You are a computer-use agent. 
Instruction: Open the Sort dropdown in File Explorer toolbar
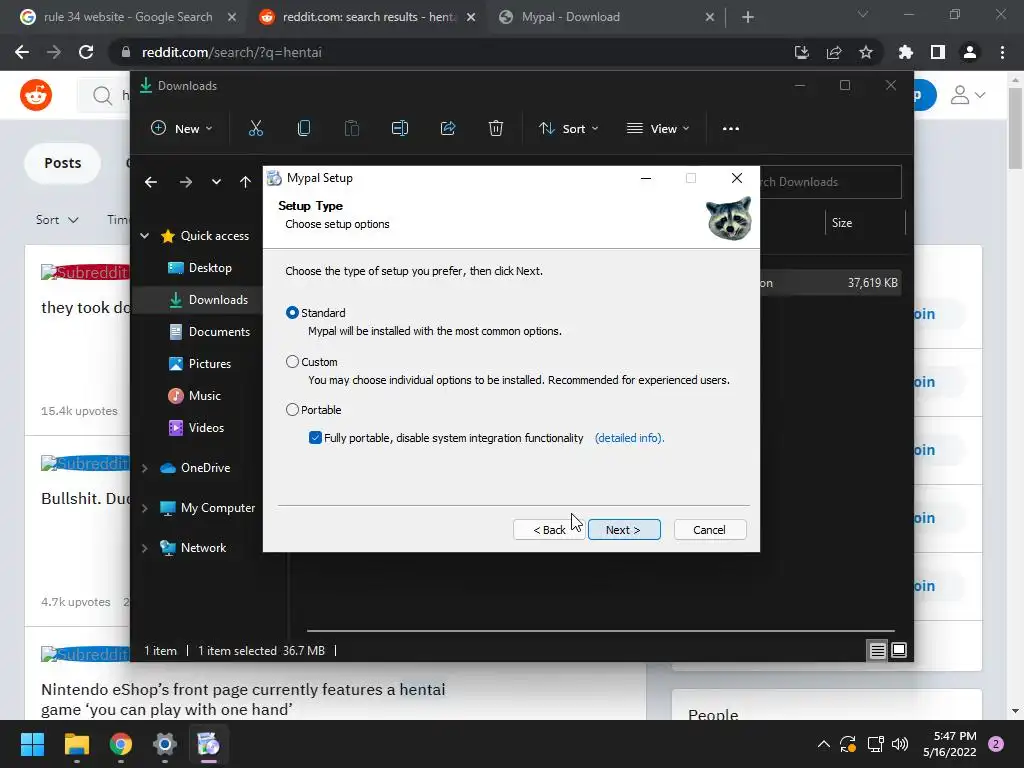pyautogui.click(x=568, y=129)
